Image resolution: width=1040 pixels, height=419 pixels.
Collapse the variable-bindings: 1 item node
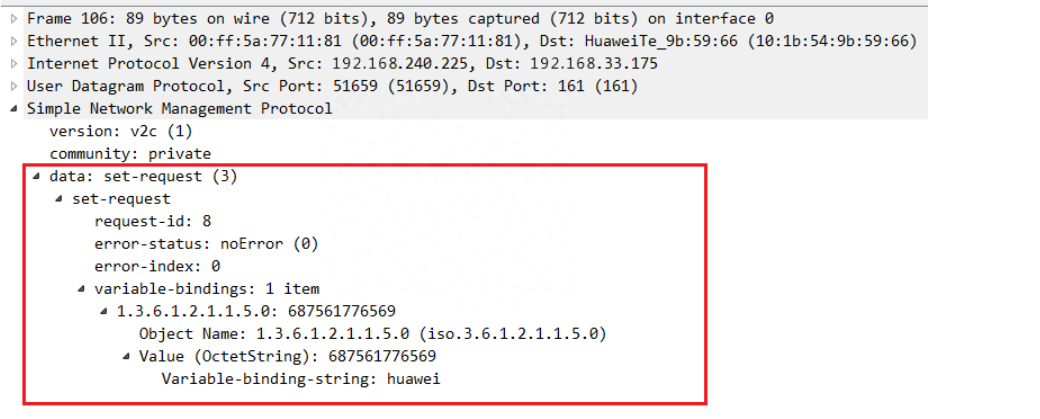tap(82, 289)
